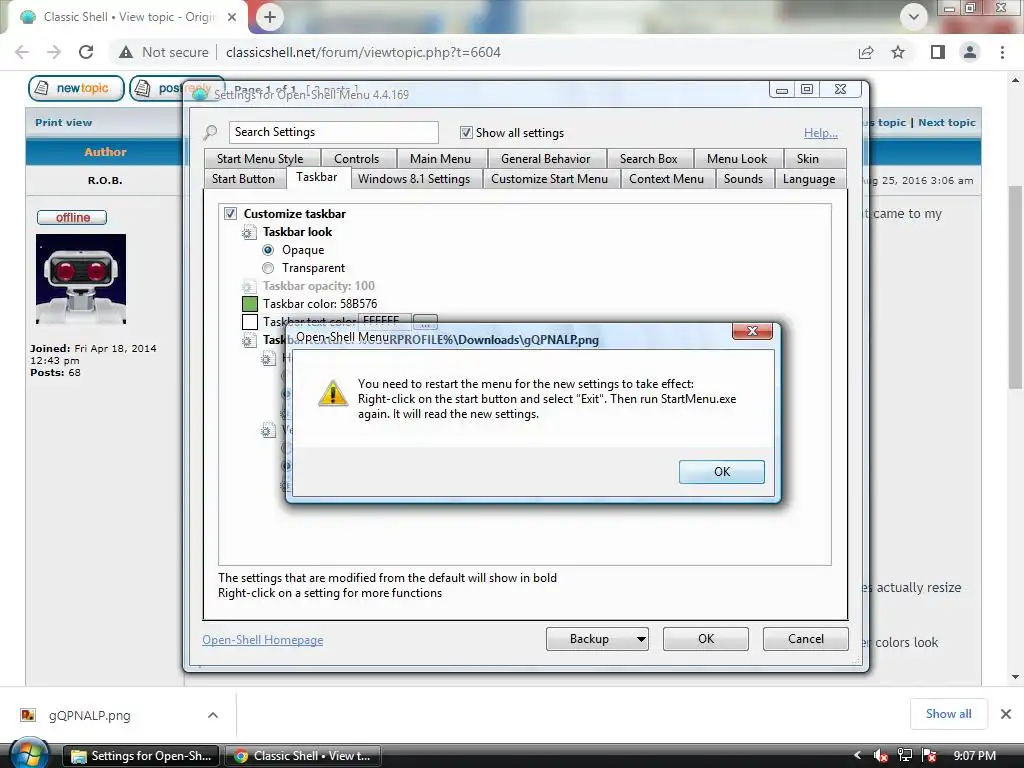This screenshot has height=768, width=1024.
Task: Switch to the General Behavior tab
Action: coord(545,159)
